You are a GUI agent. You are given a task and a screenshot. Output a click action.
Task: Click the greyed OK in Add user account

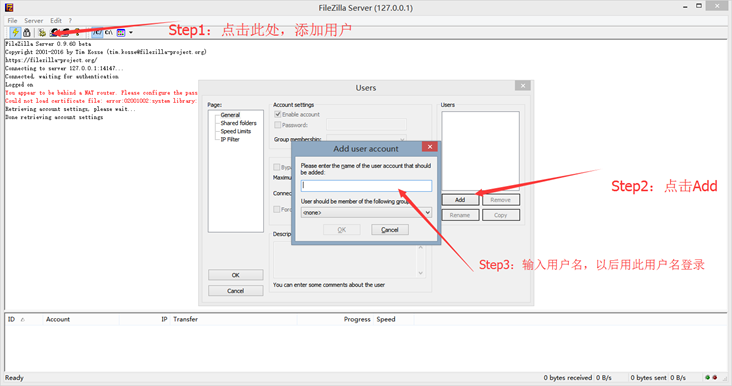tap(342, 230)
